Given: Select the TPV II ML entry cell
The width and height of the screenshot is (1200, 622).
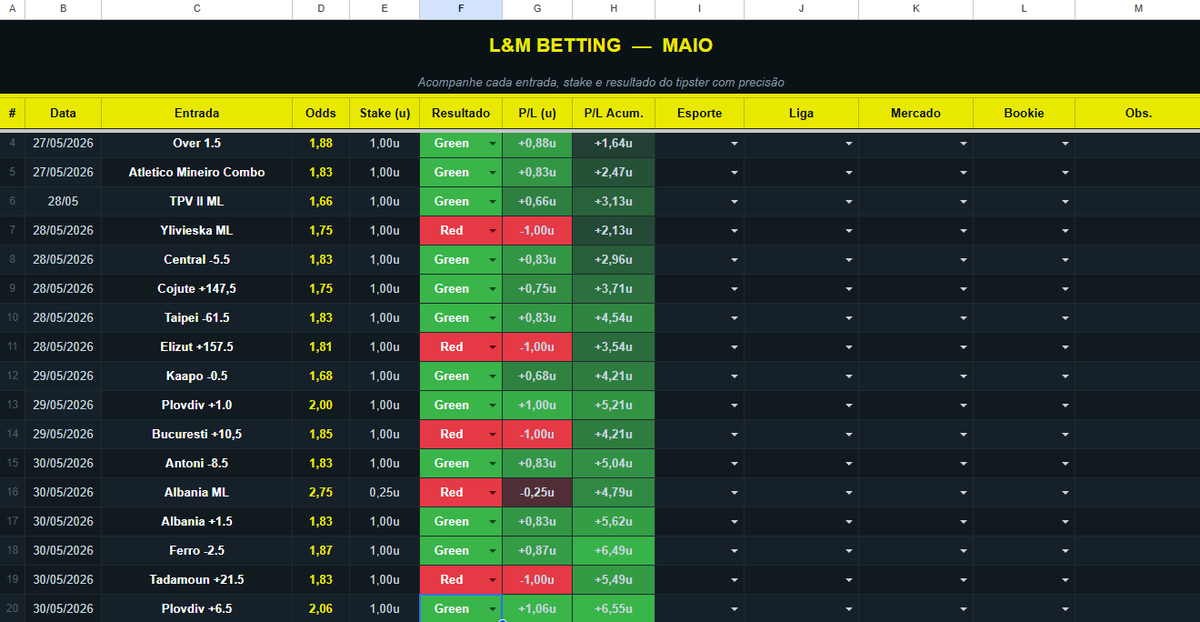Looking at the screenshot, I should coord(197,202).
